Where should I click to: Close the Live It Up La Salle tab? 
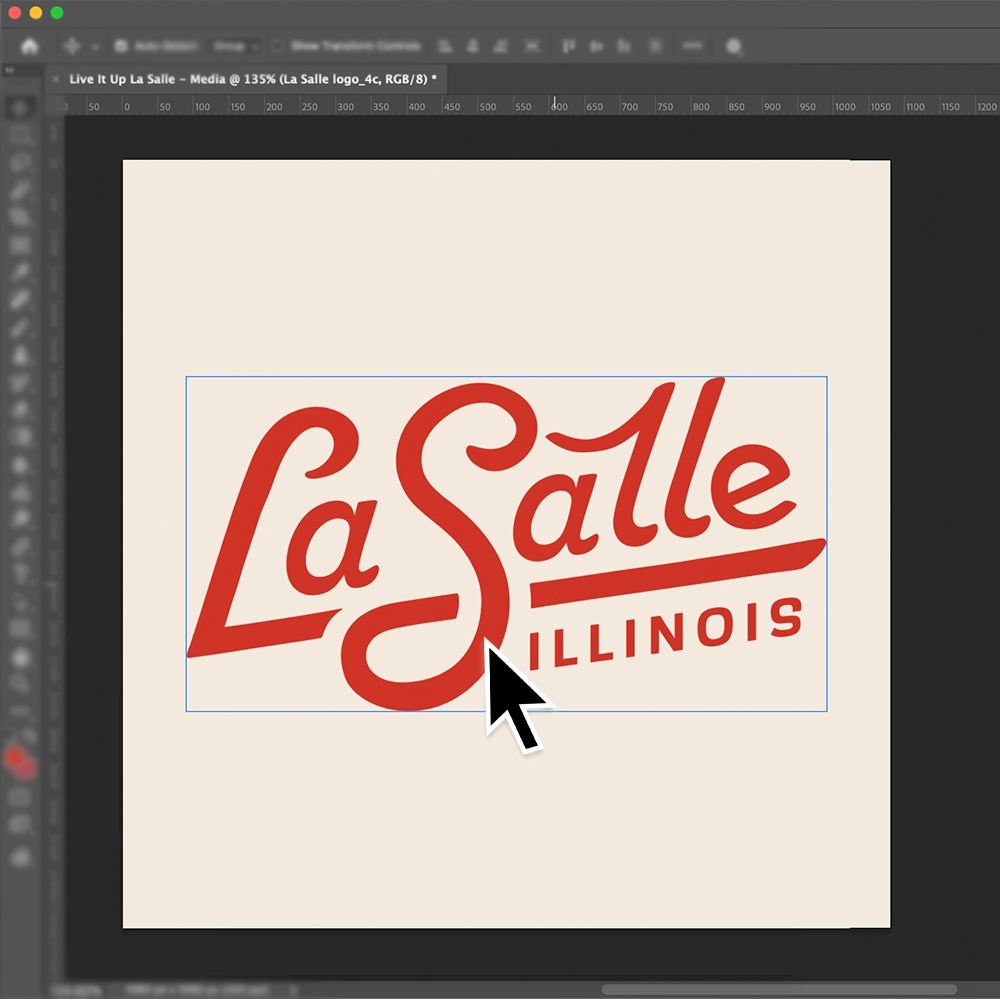tap(56, 79)
